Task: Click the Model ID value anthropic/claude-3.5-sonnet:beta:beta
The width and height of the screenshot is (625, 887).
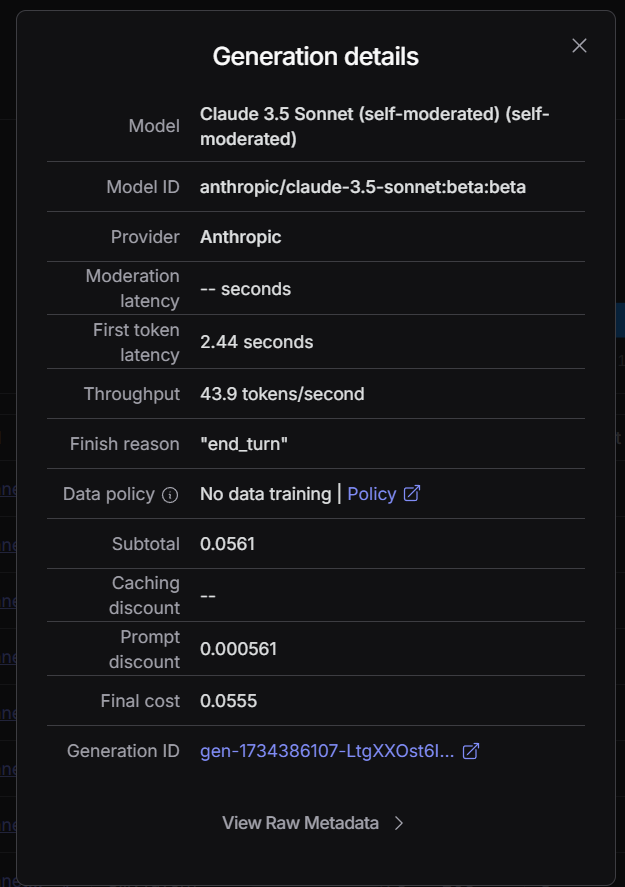Action: tap(363, 187)
